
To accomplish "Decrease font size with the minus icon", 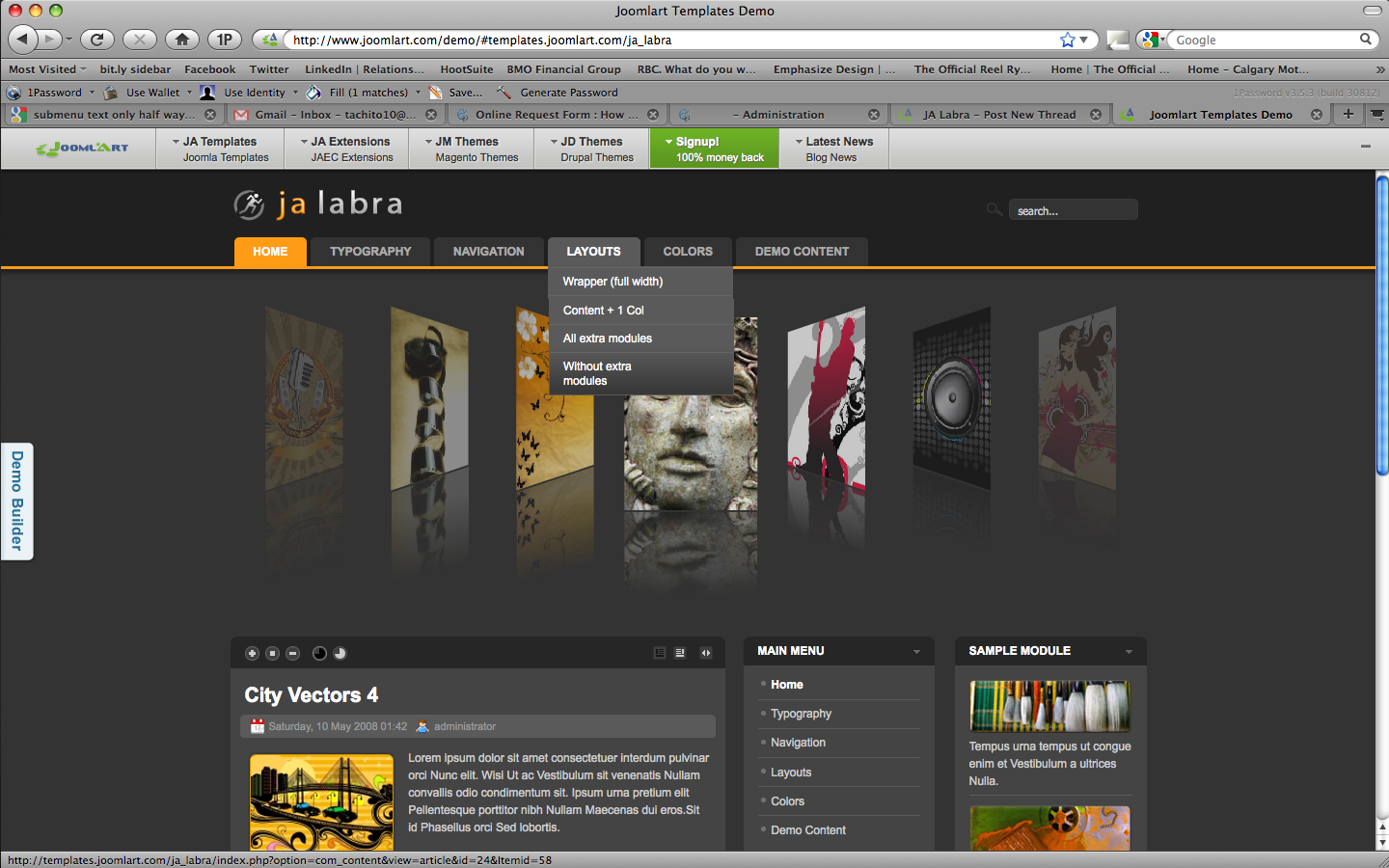I will (292, 654).
